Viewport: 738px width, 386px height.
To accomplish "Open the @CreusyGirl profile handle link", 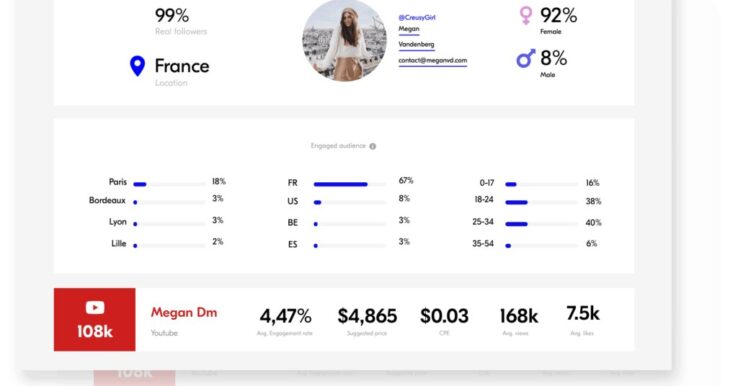I will [417, 17].
